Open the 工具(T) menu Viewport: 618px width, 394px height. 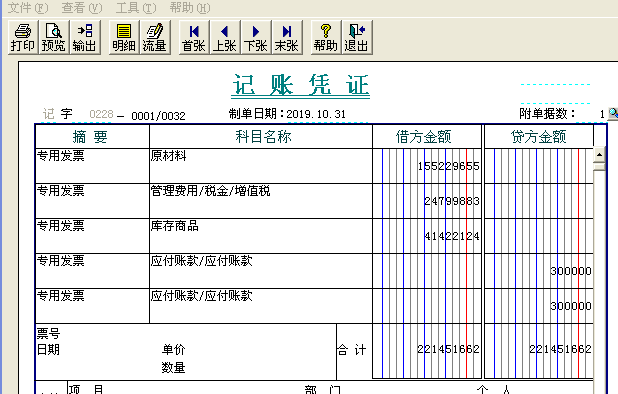point(136,7)
